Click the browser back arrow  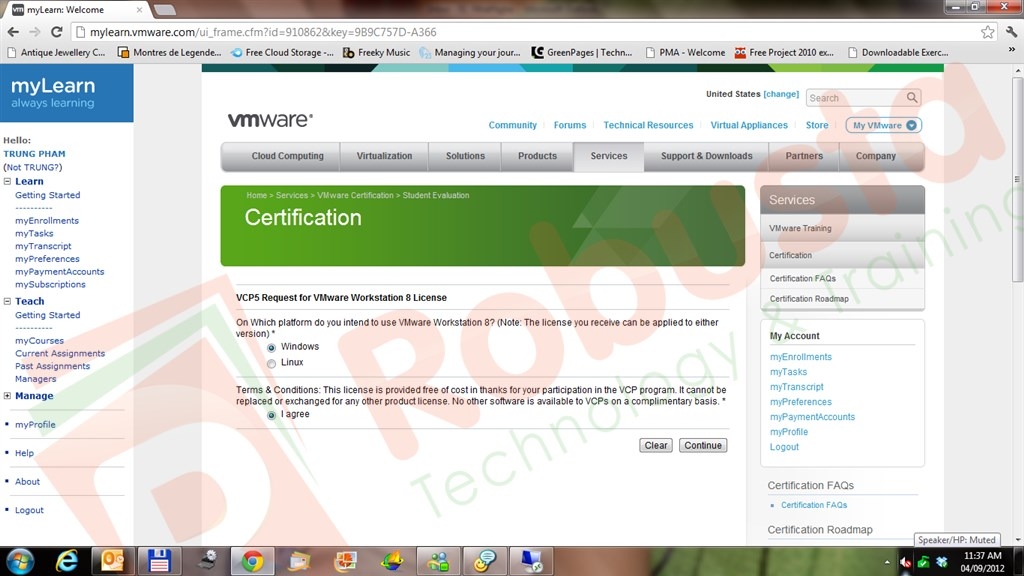click(x=13, y=32)
